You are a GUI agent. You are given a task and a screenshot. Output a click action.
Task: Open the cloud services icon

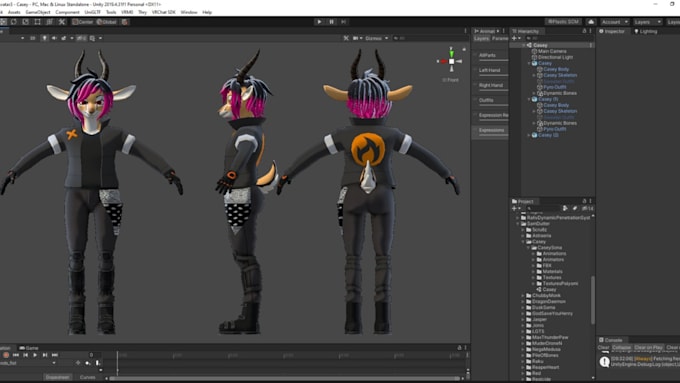pos(591,22)
